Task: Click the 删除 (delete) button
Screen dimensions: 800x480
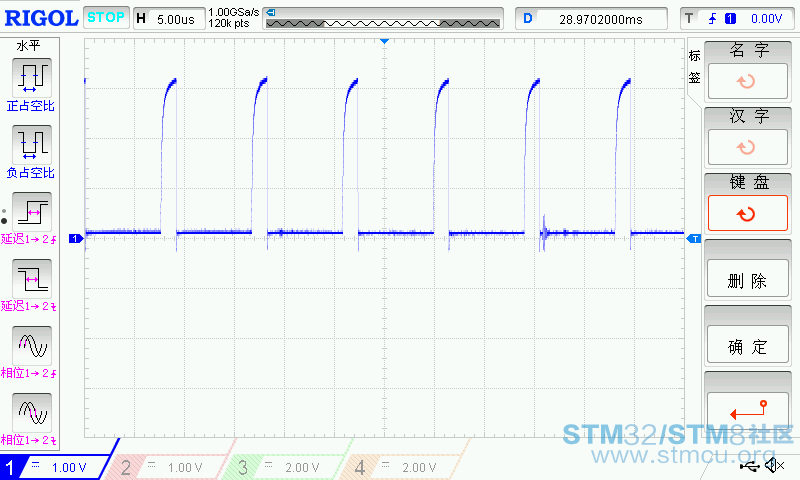Action: coord(747,280)
